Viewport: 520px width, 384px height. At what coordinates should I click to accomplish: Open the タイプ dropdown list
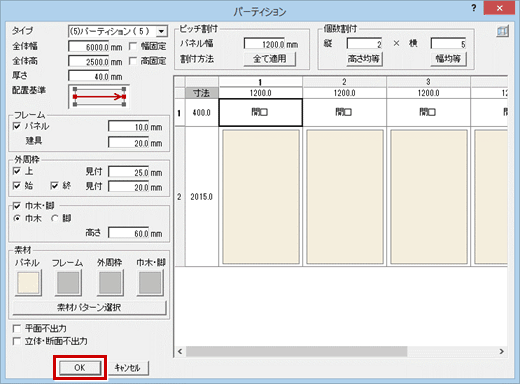[162, 31]
